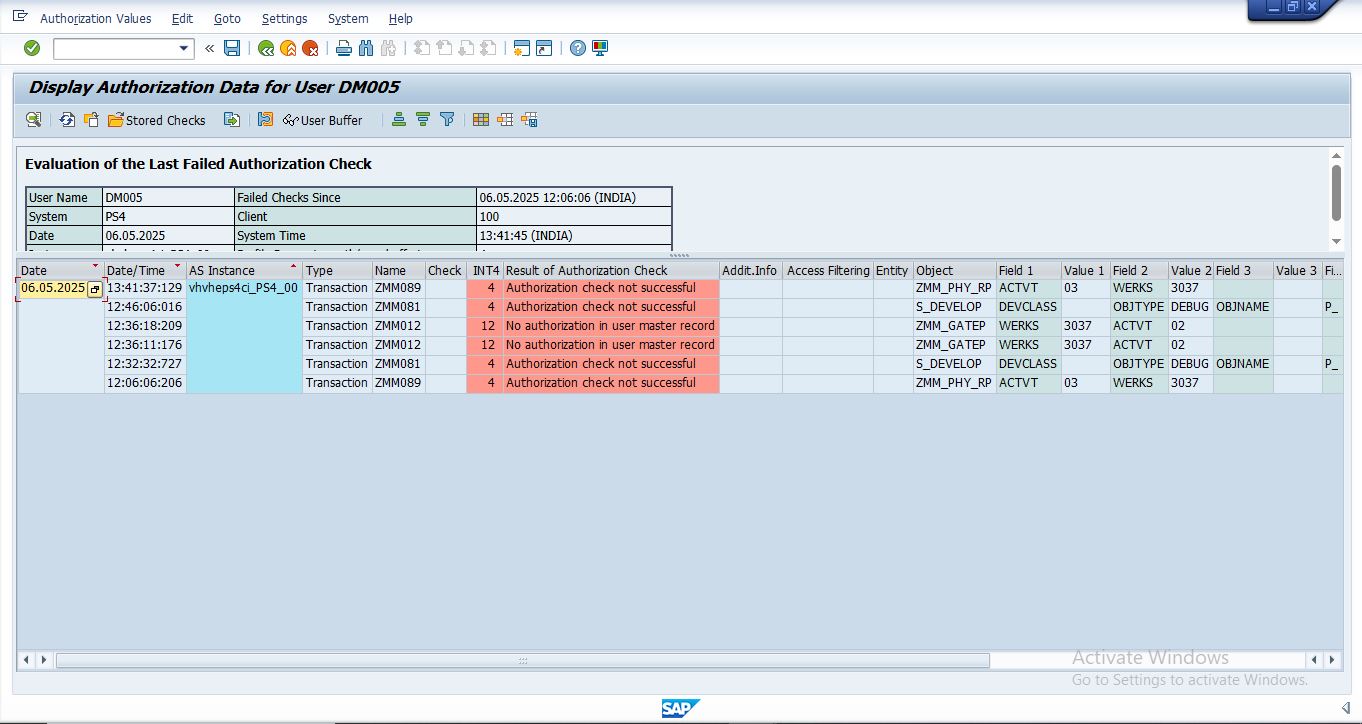This screenshot has height=724, width=1362.
Task: Click the Sort Ascending icon
Action: tap(399, 120)
